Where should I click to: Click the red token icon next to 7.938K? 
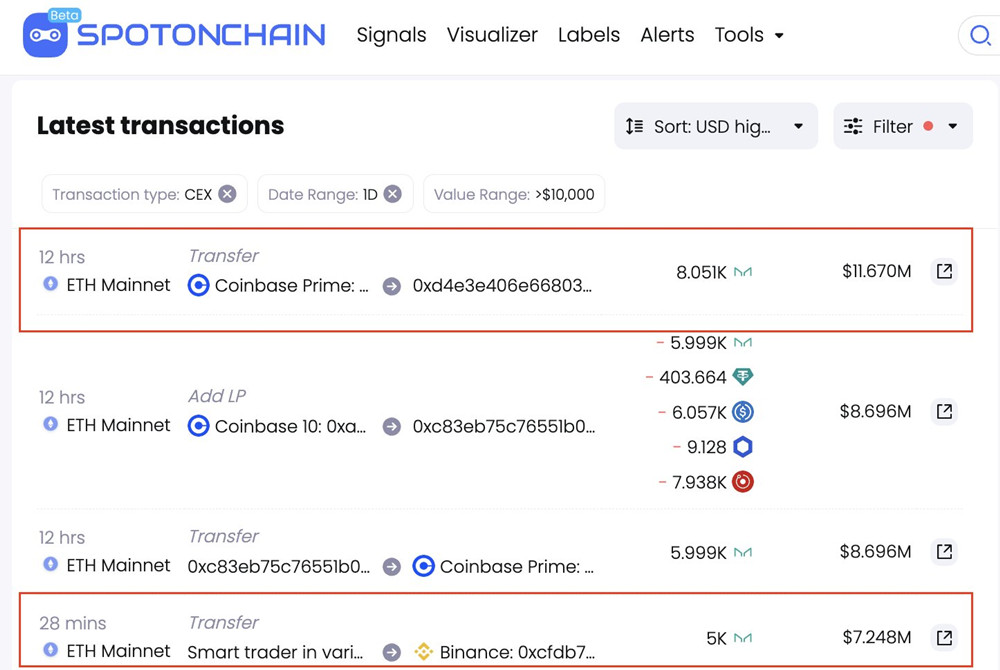coord(742,482)
